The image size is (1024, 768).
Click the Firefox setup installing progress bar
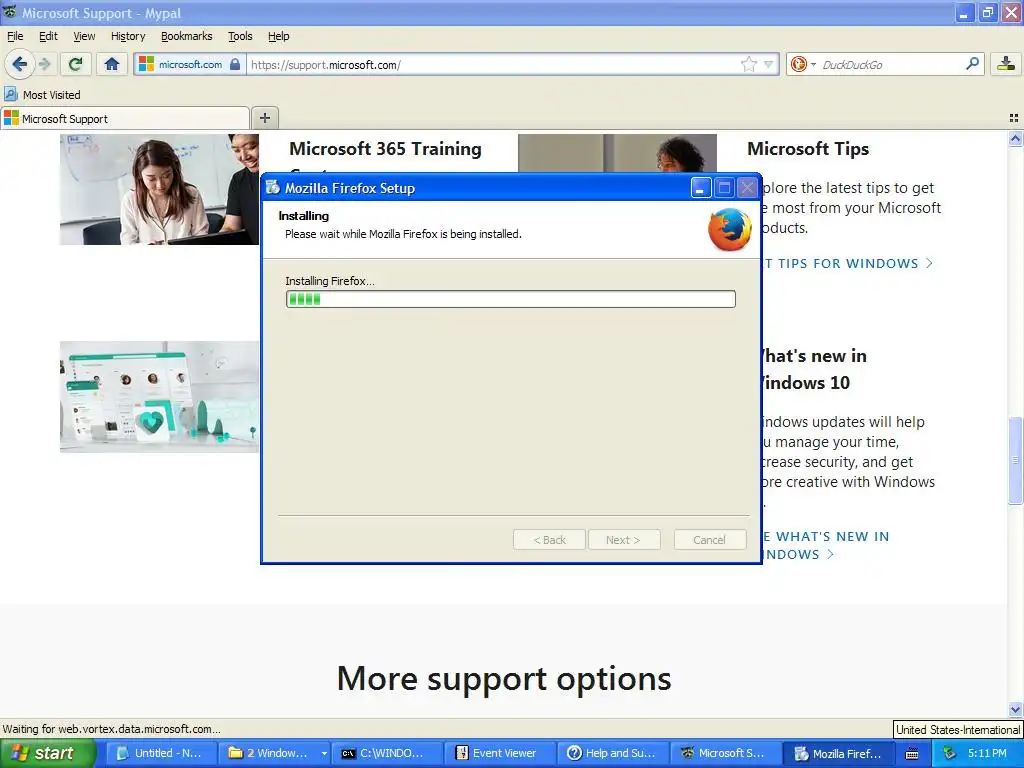pos(511,299)
